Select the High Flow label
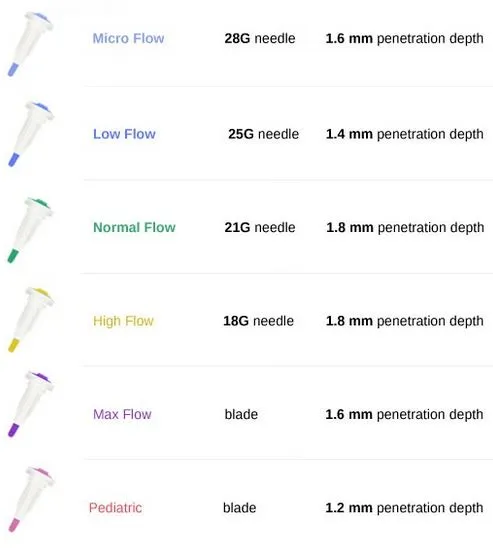The image size is (493, 556). (x=123, y=321)
